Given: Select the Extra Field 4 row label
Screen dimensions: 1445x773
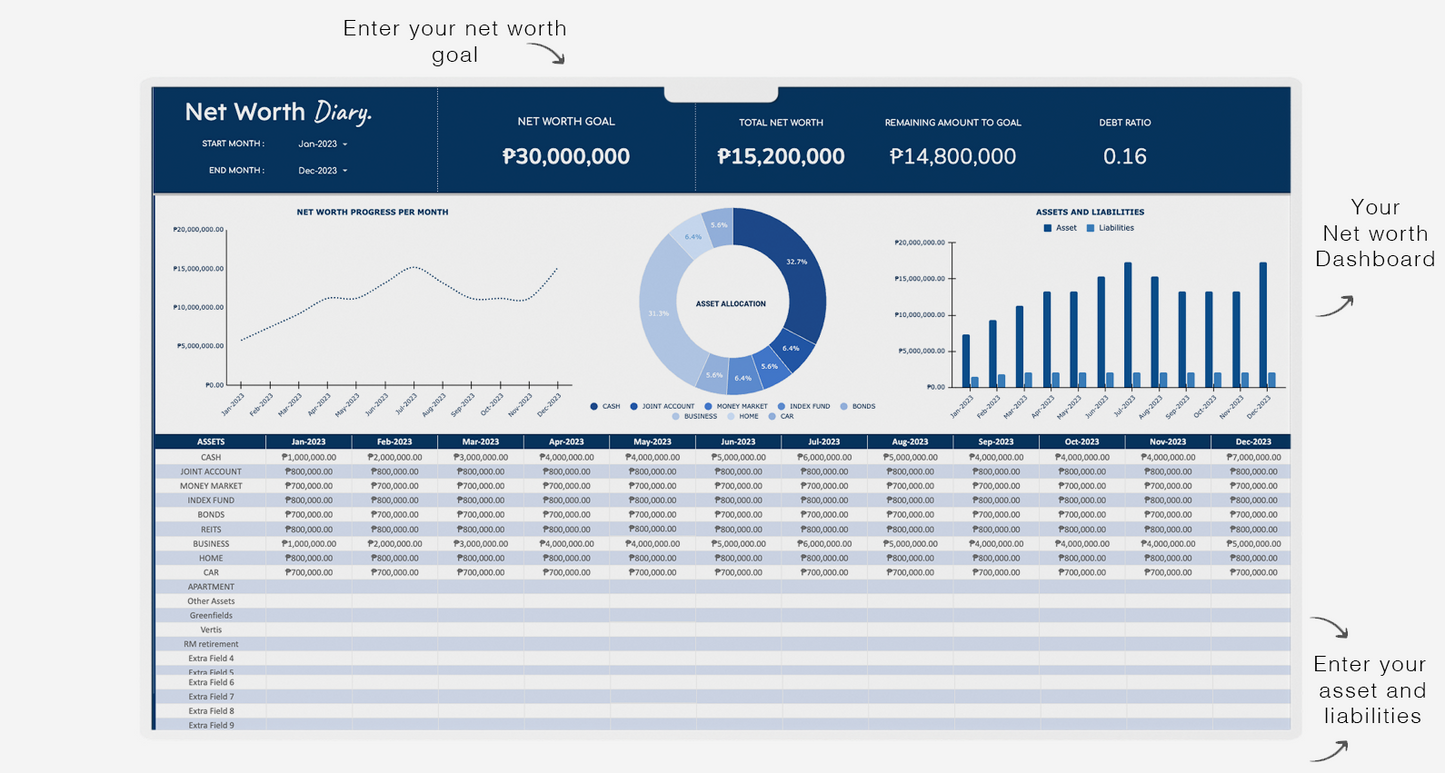Looking at the screenshot, I should pos(210,658).
